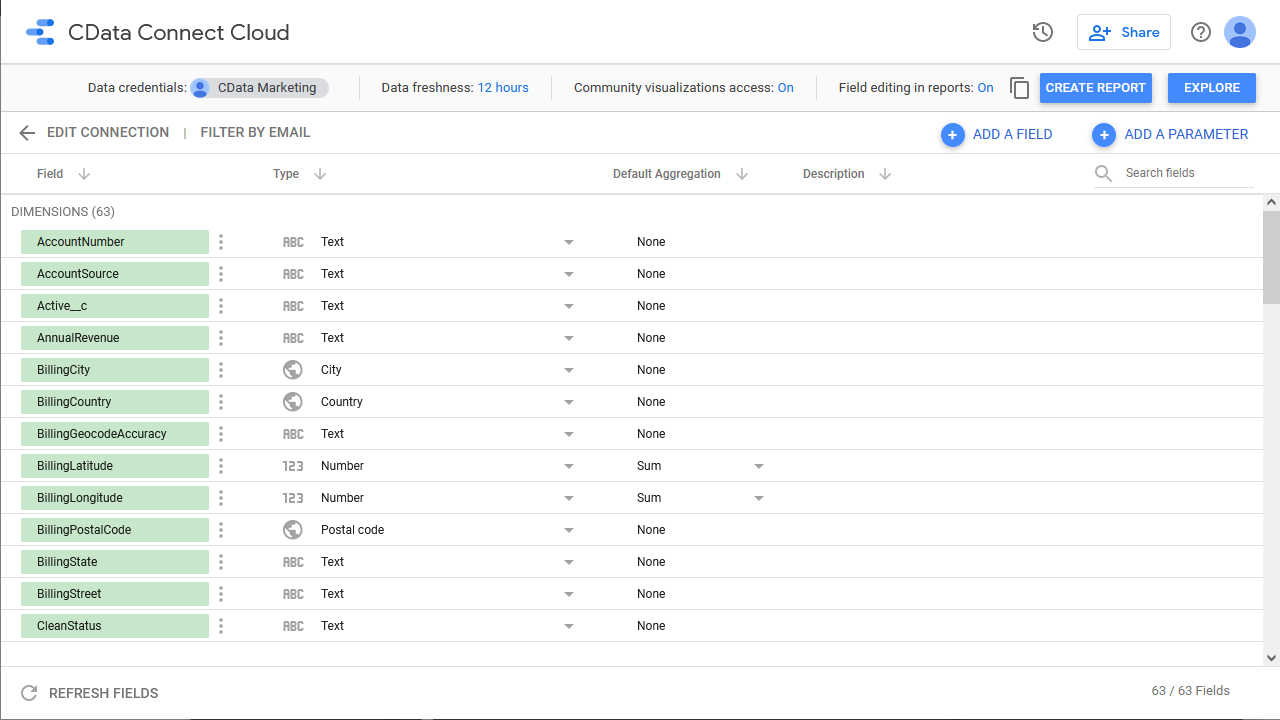Screen dimensions: 1280x720
Task: Open the three-dot menu for BillingCity
Action: [221, 370]
